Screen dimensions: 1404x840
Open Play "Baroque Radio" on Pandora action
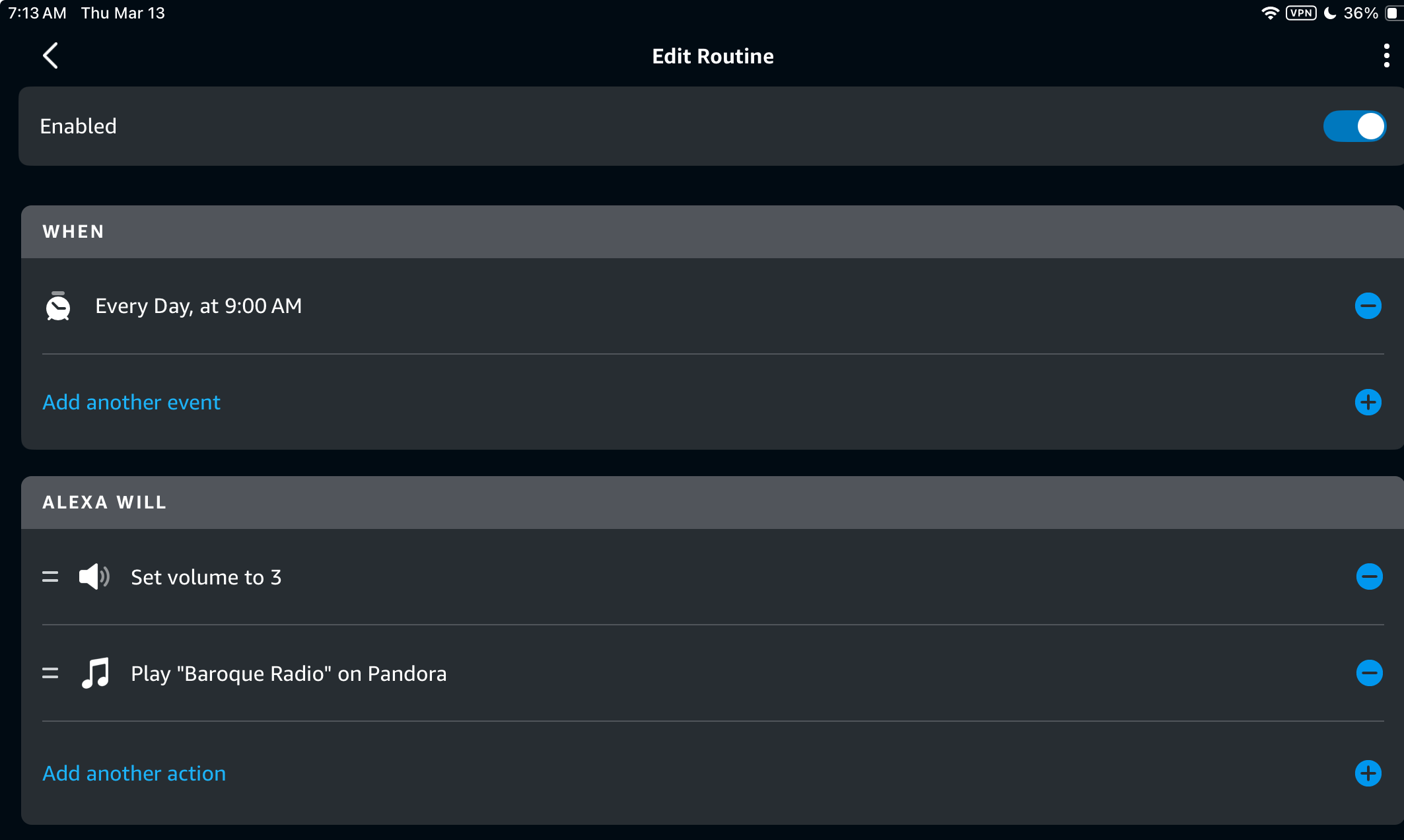(289, 674)
